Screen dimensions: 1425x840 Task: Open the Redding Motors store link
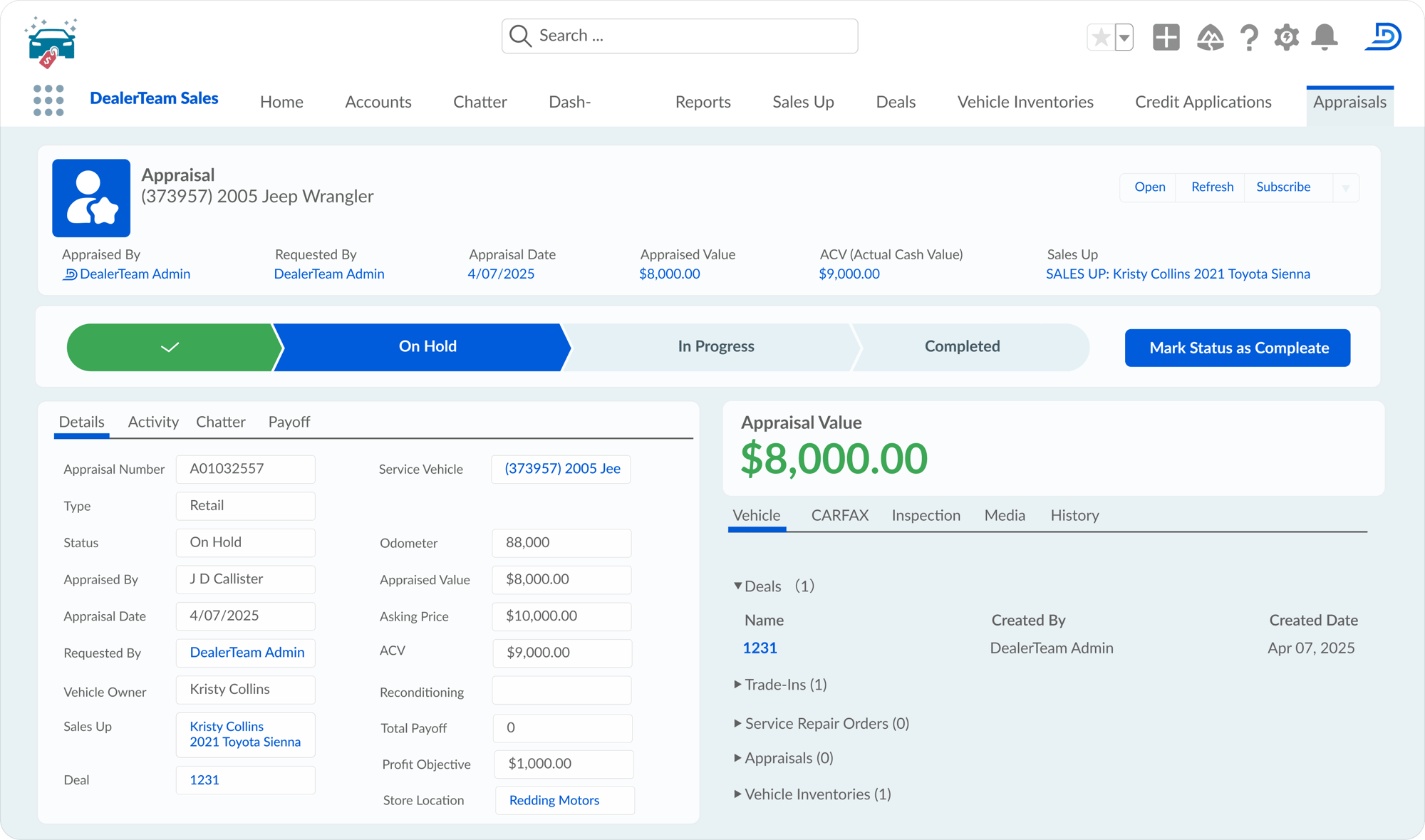[554, 800]
